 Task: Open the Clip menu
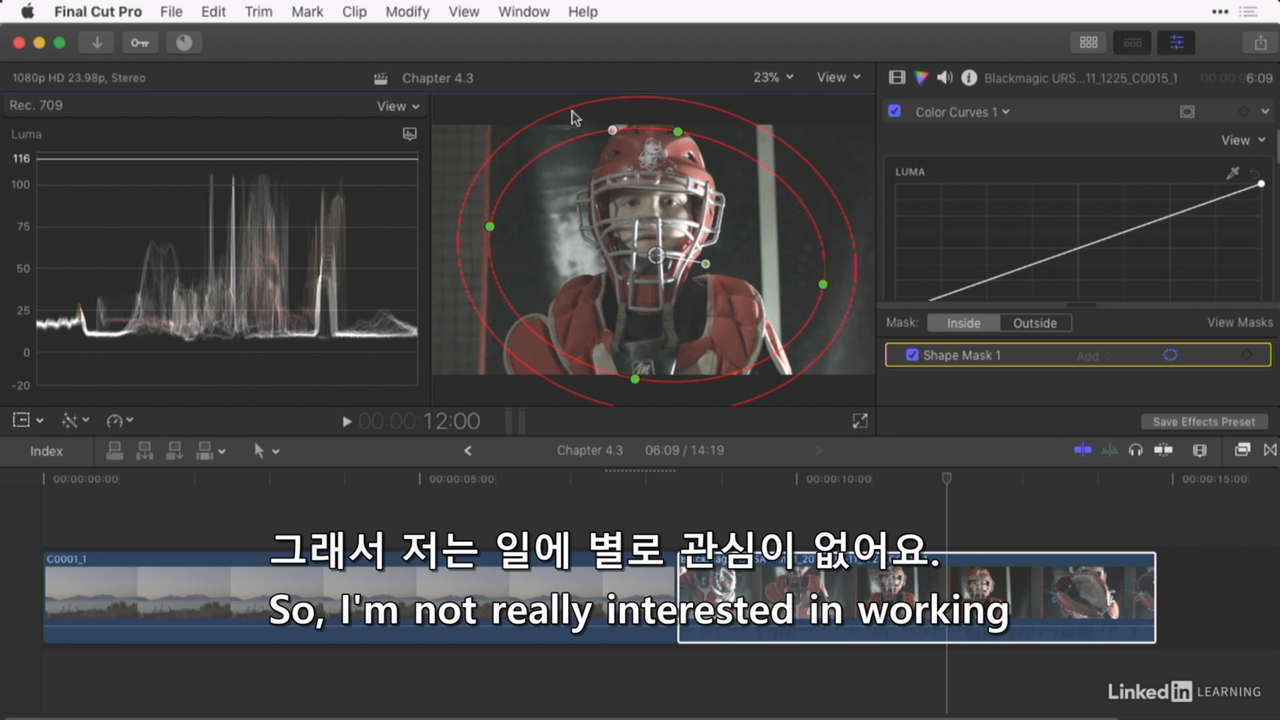[x=354, y=12]
